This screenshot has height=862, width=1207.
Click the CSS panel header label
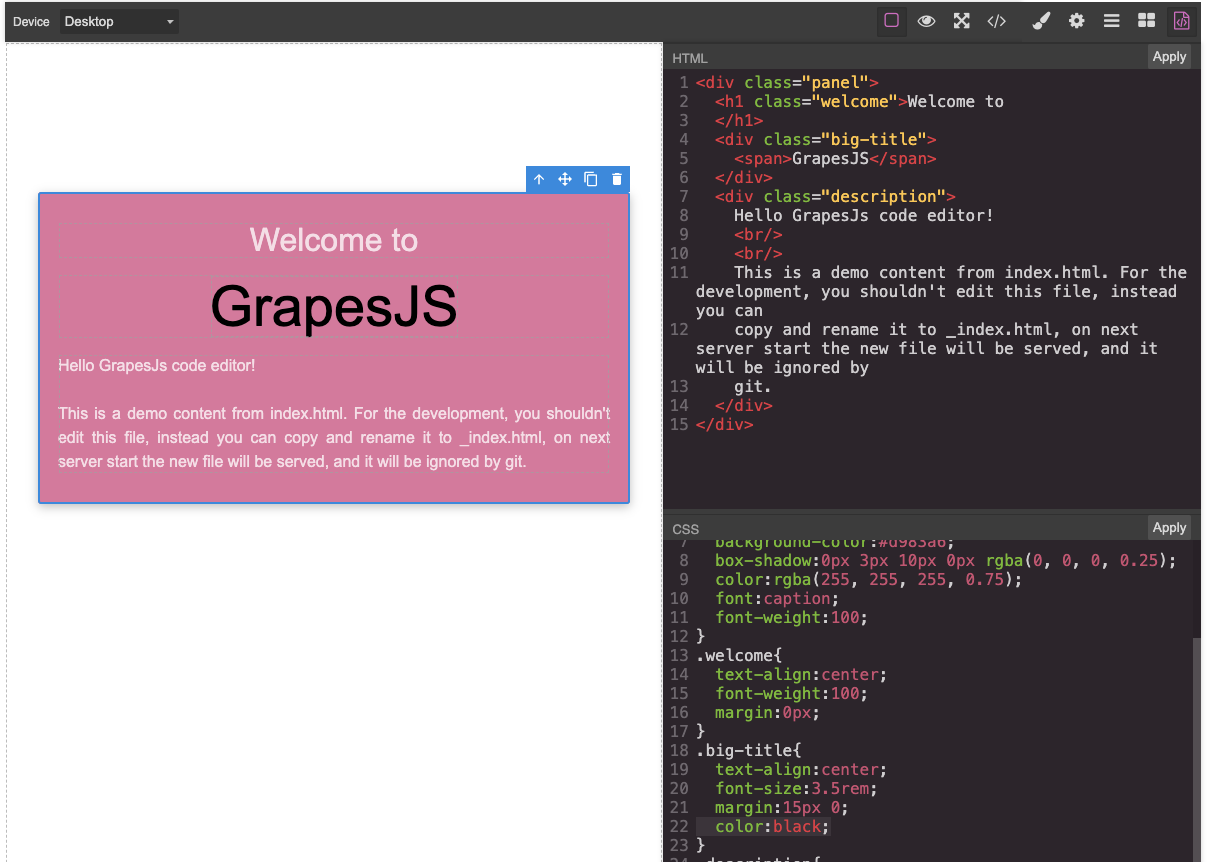686,529
